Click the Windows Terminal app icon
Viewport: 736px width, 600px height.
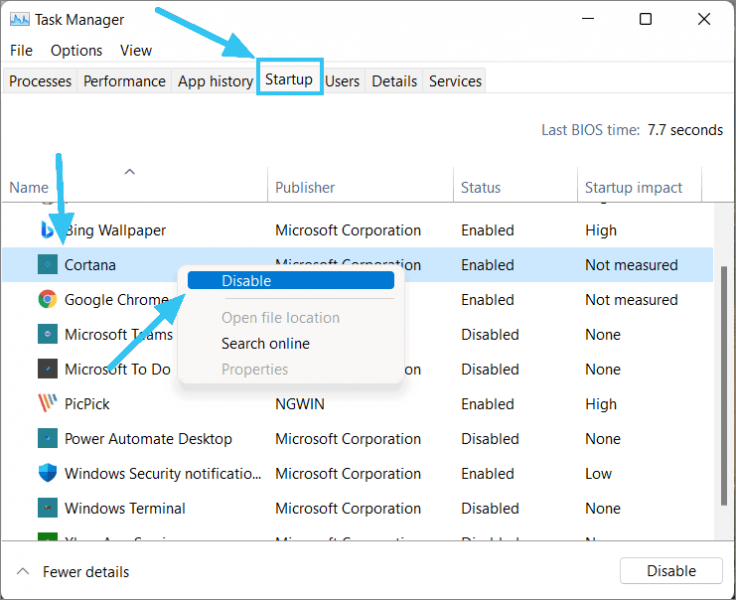coord(47,508)
